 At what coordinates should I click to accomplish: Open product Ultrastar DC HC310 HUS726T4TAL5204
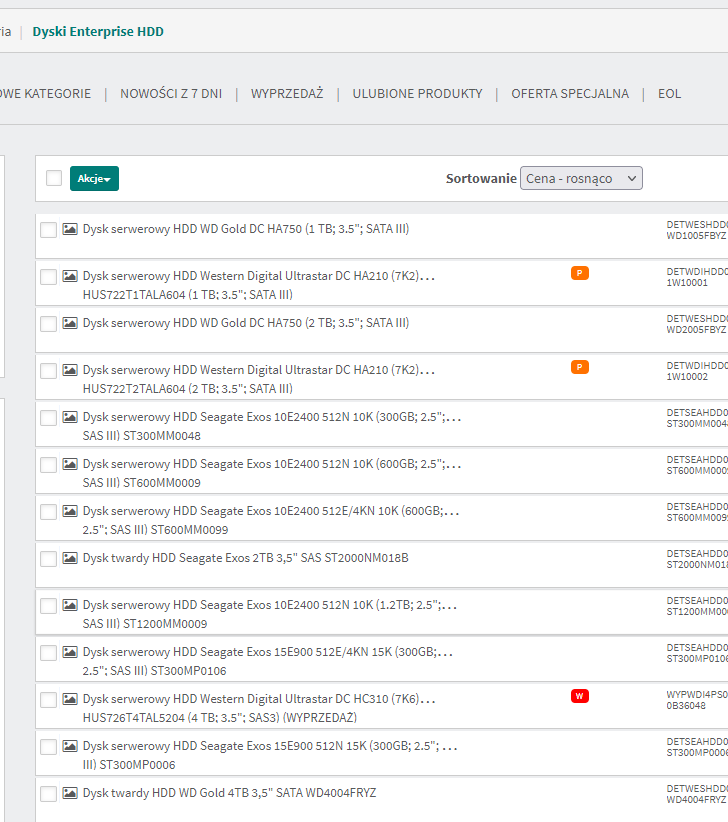pyautogui.click(x=259, y=708)
